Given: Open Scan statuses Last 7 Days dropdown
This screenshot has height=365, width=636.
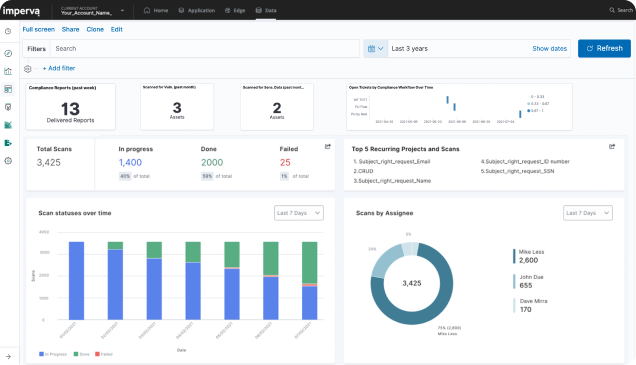Looking at the screenshot, I should click(299, 213).
